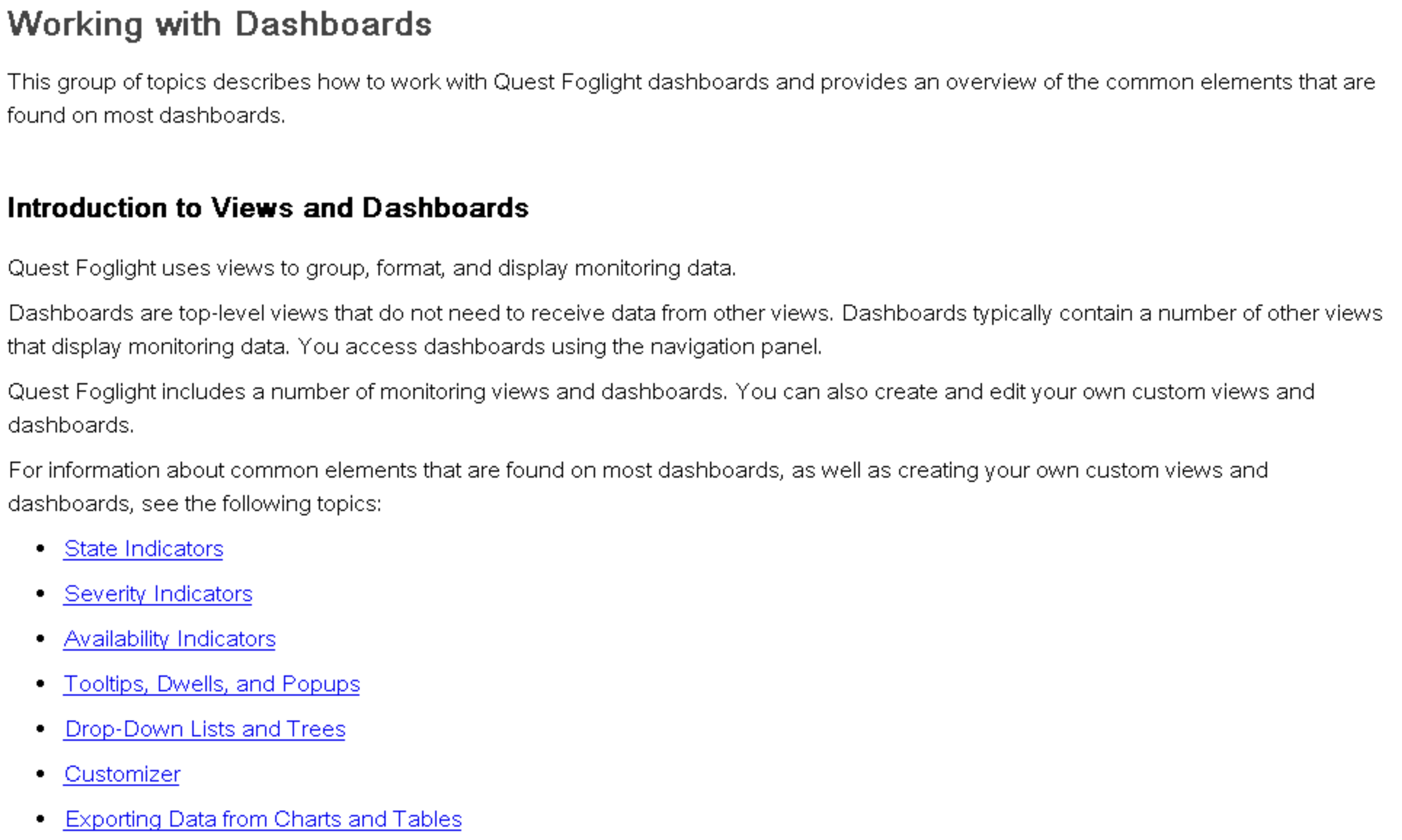Click the bullet point next to Customizer

pos(41,774)
